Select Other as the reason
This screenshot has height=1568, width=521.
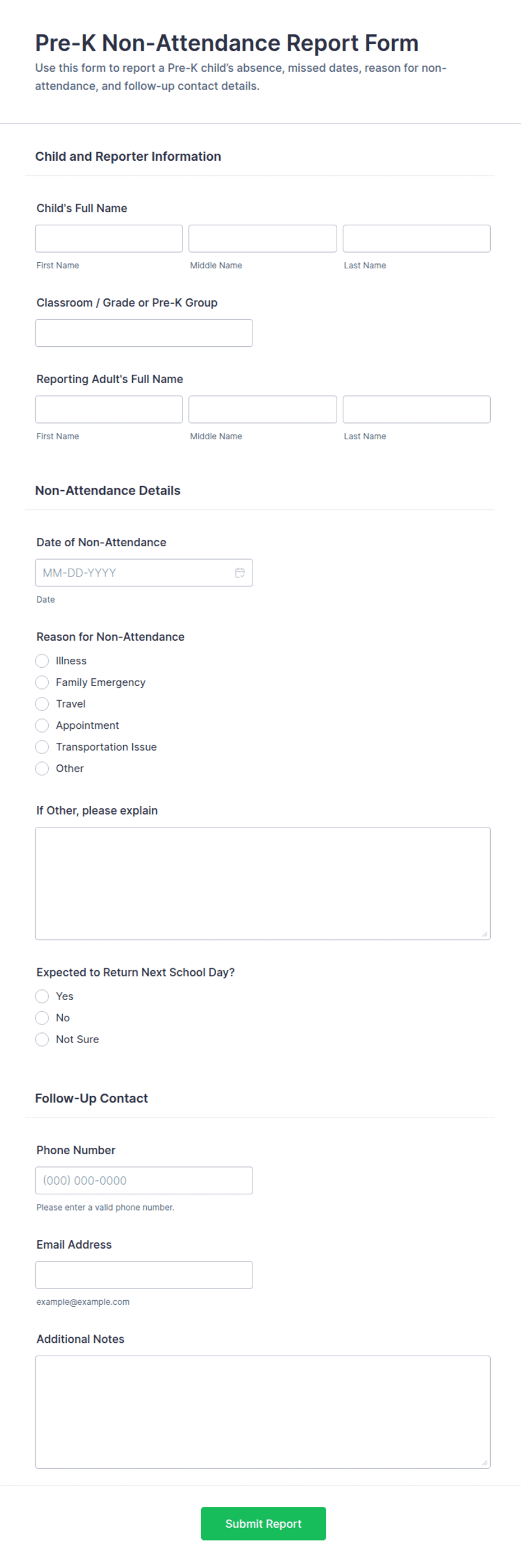(42, 768)
